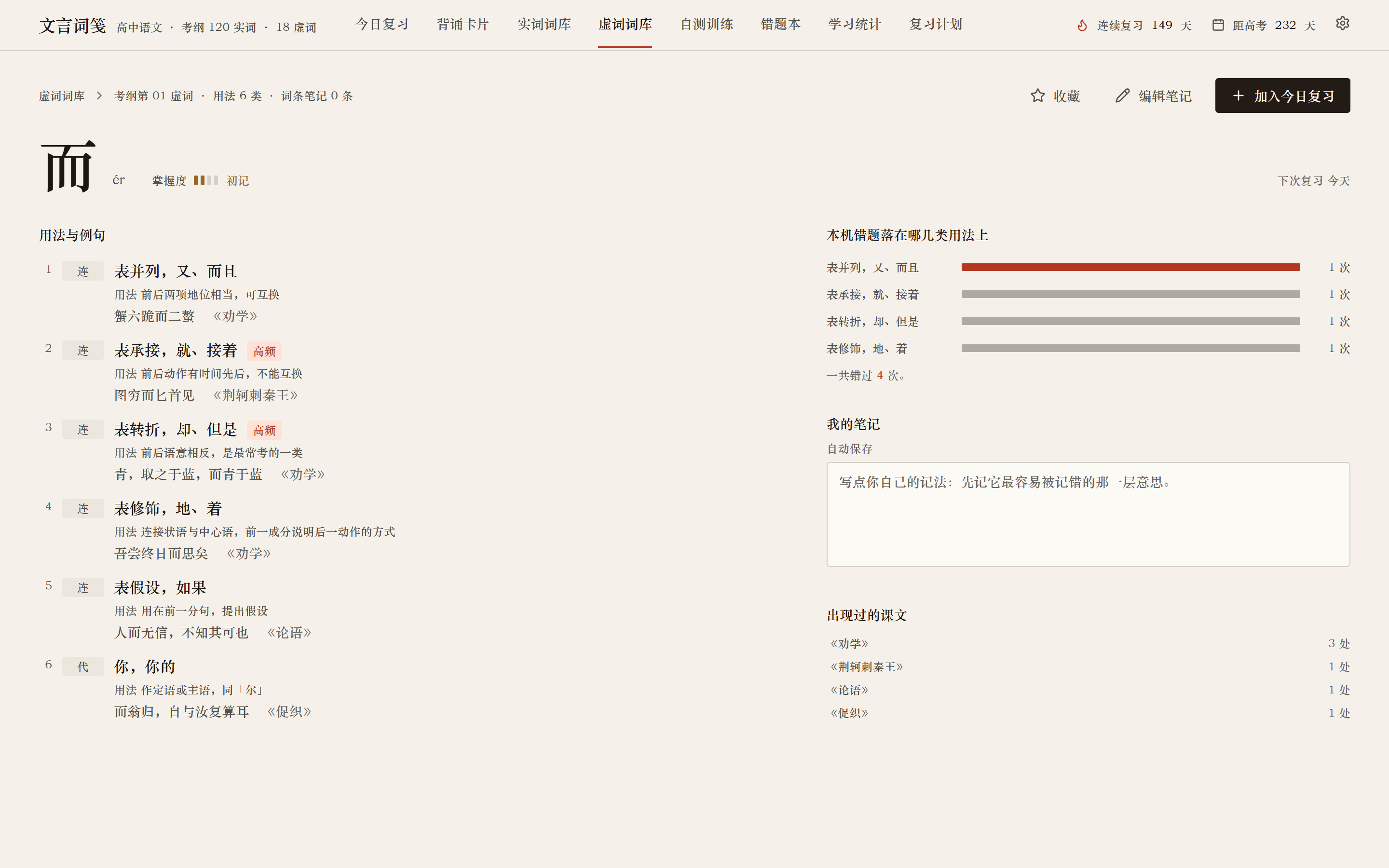
Task: Click example 人而无信，不知其可也
Action: pos(181,632)
